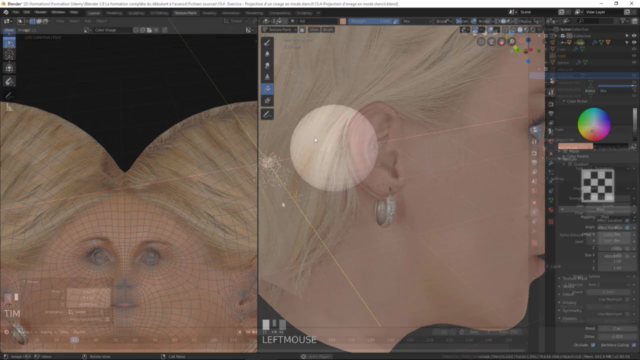The width and height of the screenshot is (640, 360).
Task: Click the new scene icon beside Scene
Action: 562,12
